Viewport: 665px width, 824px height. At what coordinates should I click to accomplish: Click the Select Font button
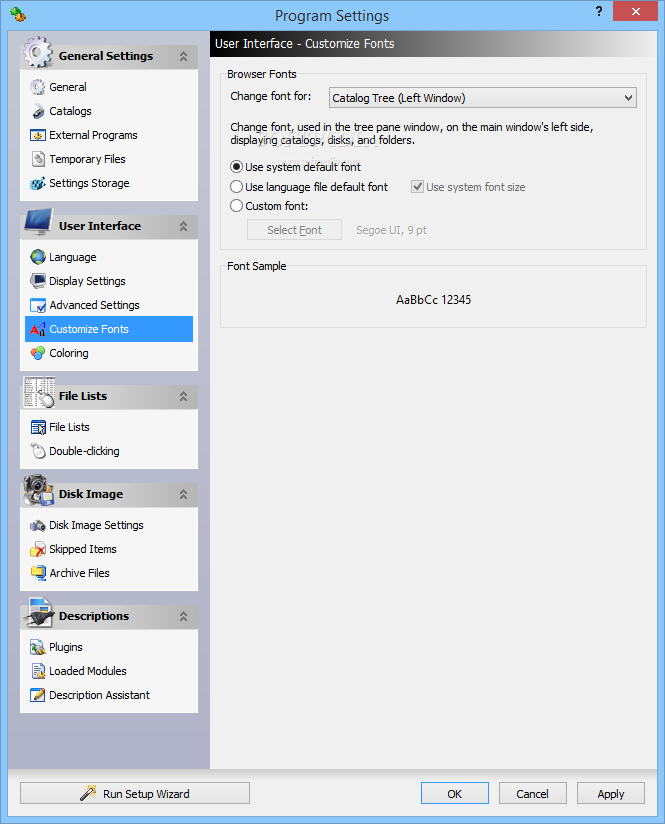[x=294, y=230]
